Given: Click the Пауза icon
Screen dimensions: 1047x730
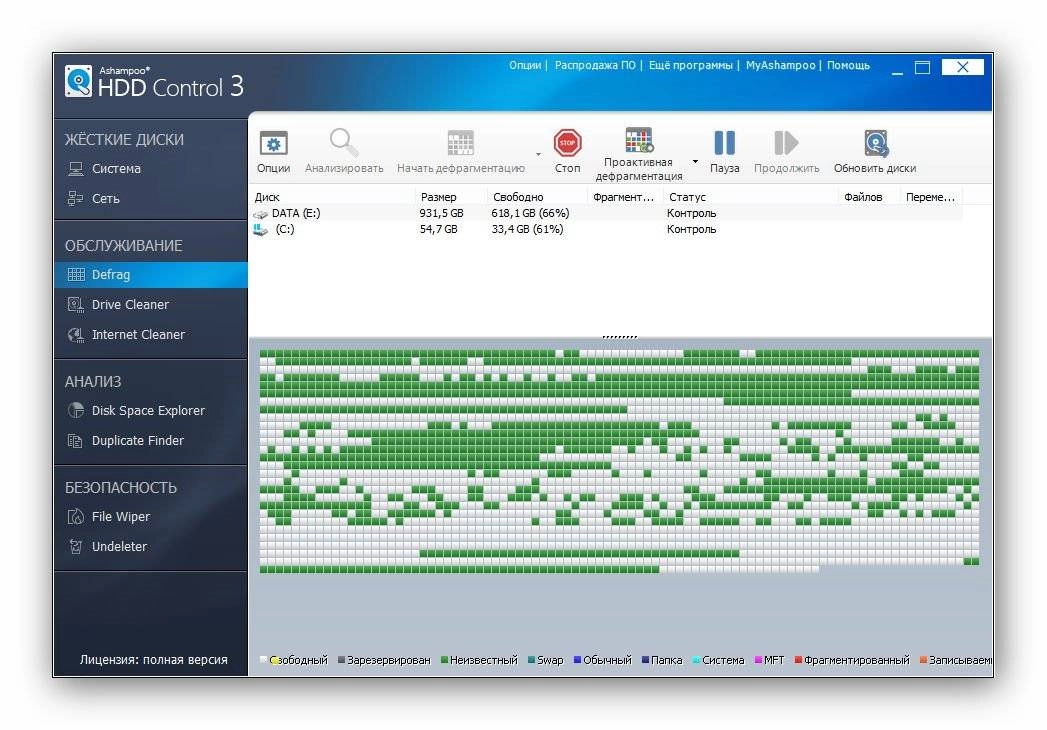Looking at the screenshot, I should (x=724, y=142).
